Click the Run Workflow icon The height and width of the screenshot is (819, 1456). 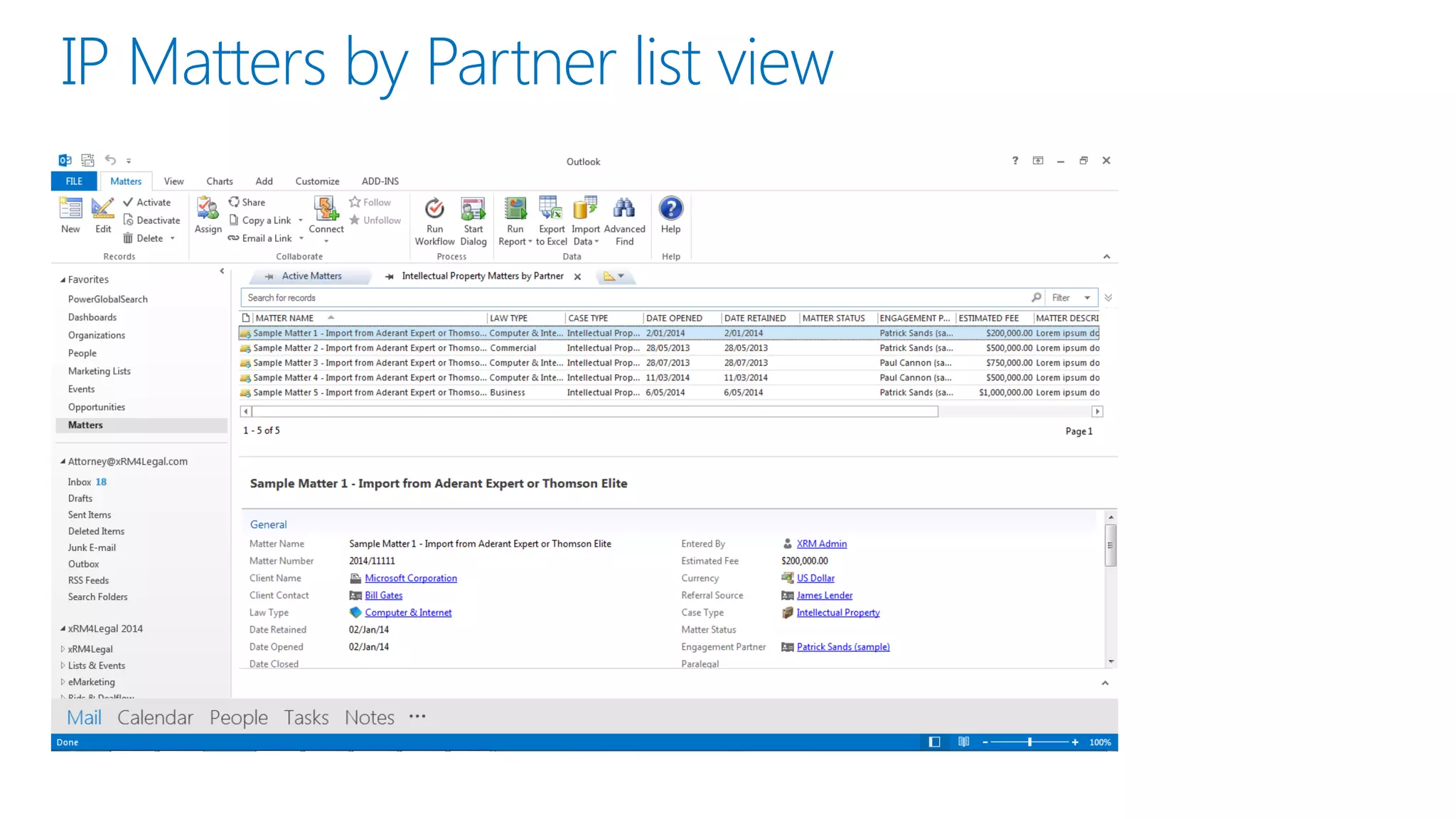tap(434, 208)
